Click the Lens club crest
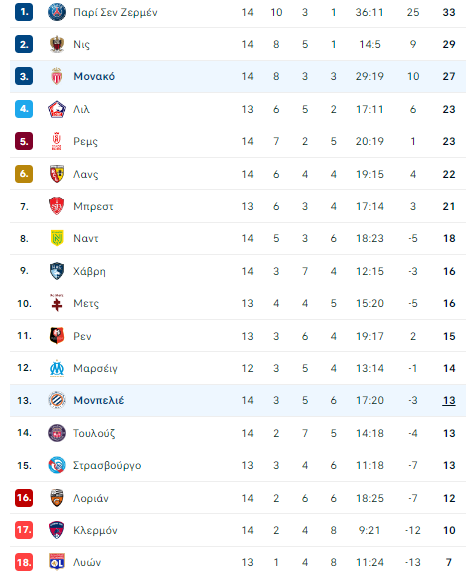 (57, 174)
